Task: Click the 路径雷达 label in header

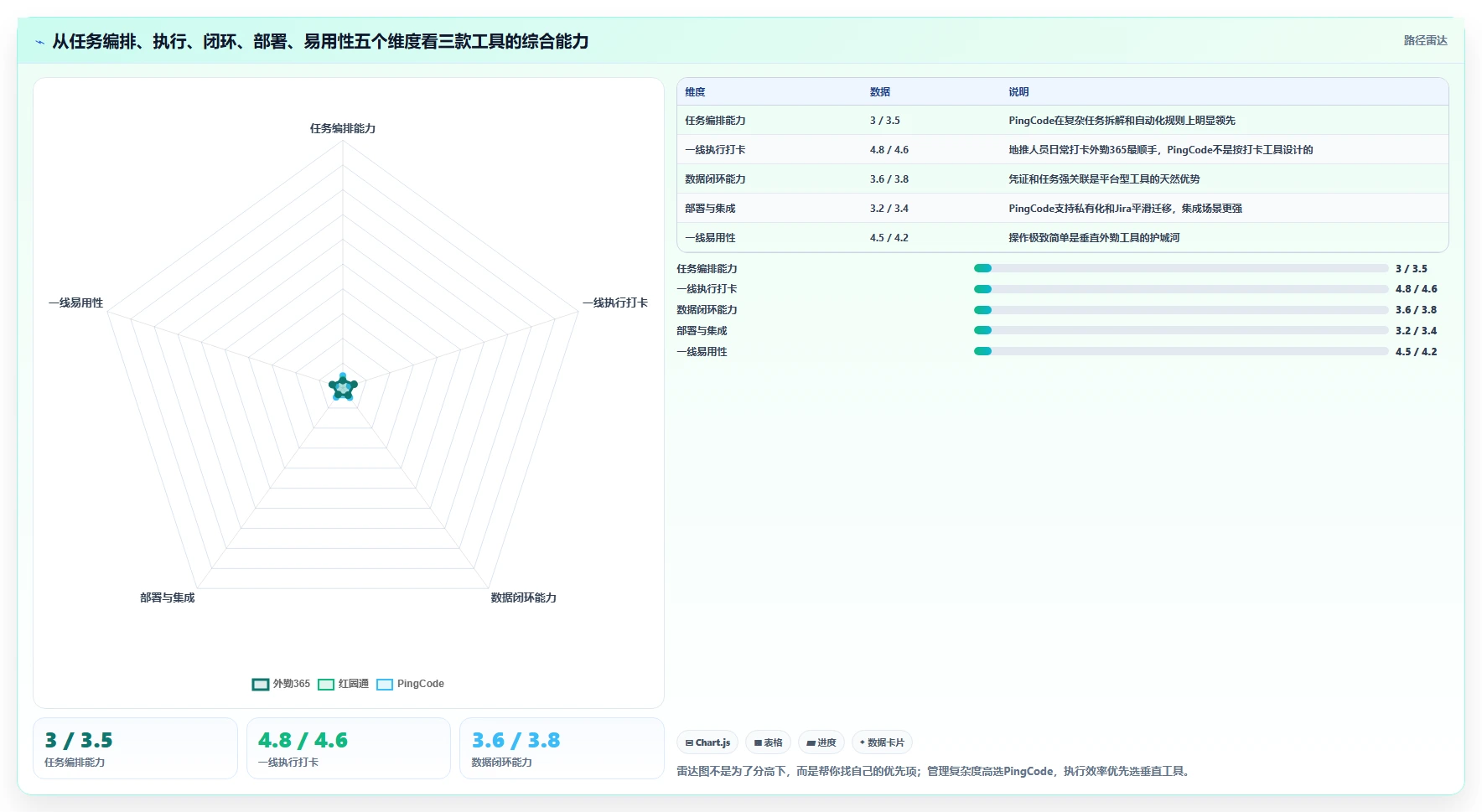Action: pos(1425,40)
